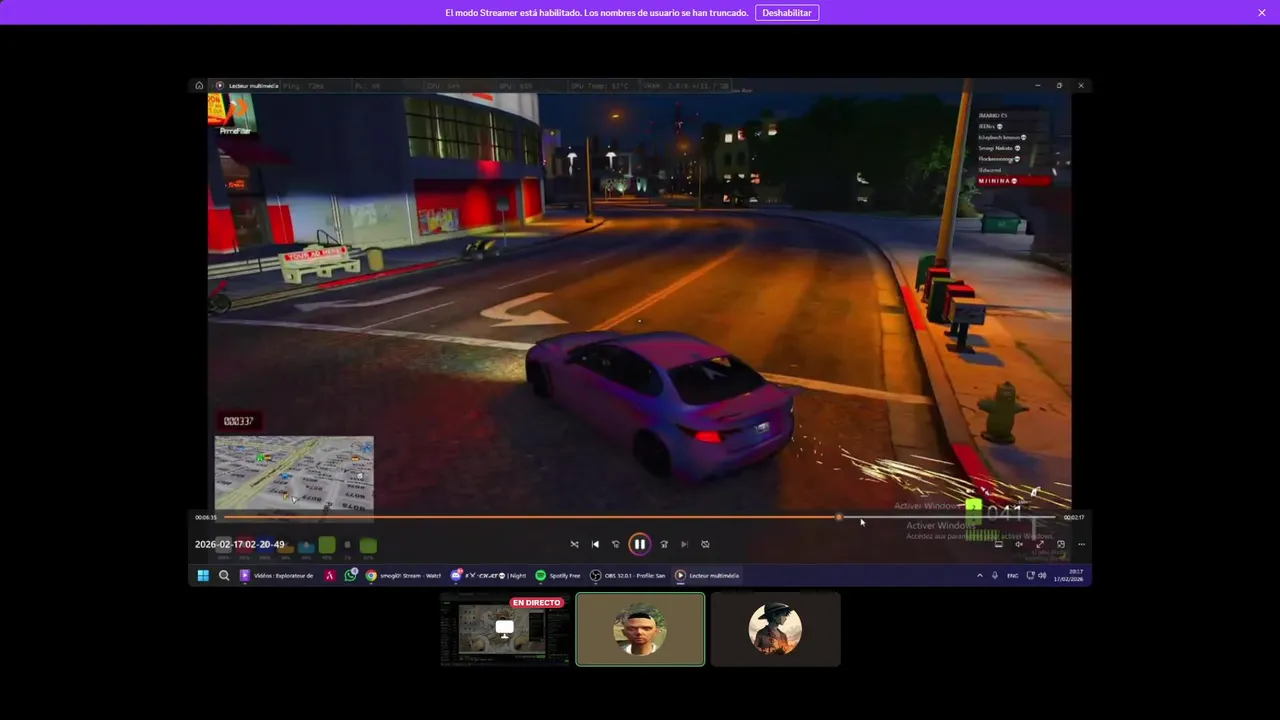Screen dimensions: 1280x720
Task: Rewind the video by a few seconds
Action: [x=616, y=544]
